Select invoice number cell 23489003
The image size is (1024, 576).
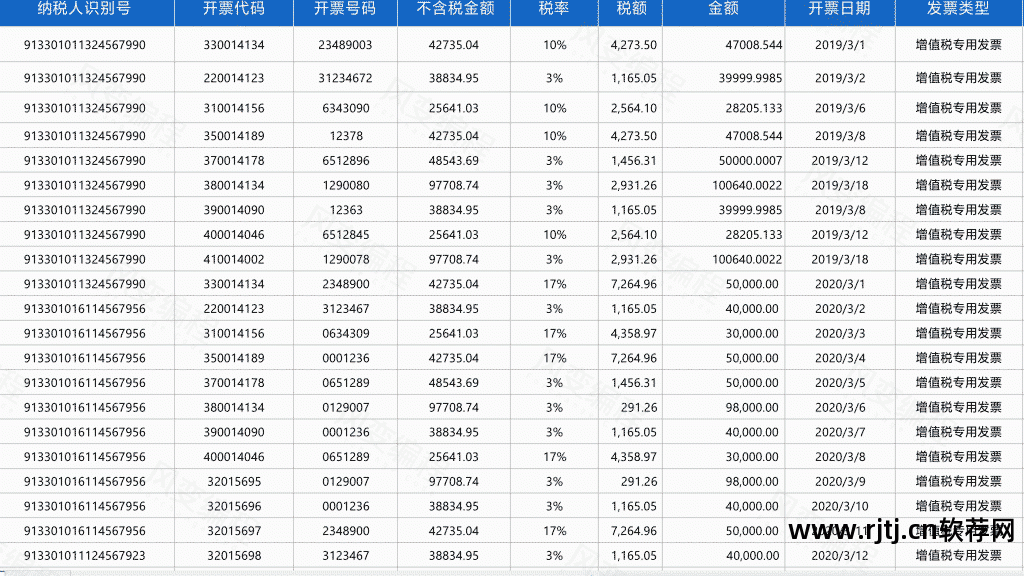click(345, 45)
